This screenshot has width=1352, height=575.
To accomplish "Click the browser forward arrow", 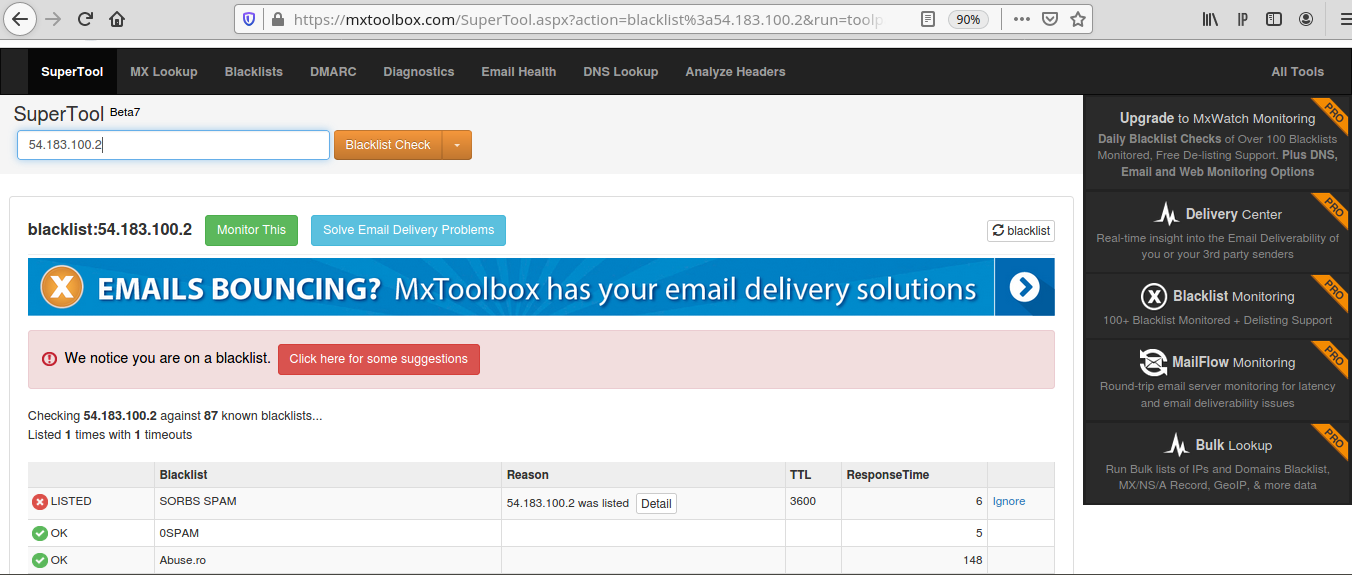I will point(53,19).
